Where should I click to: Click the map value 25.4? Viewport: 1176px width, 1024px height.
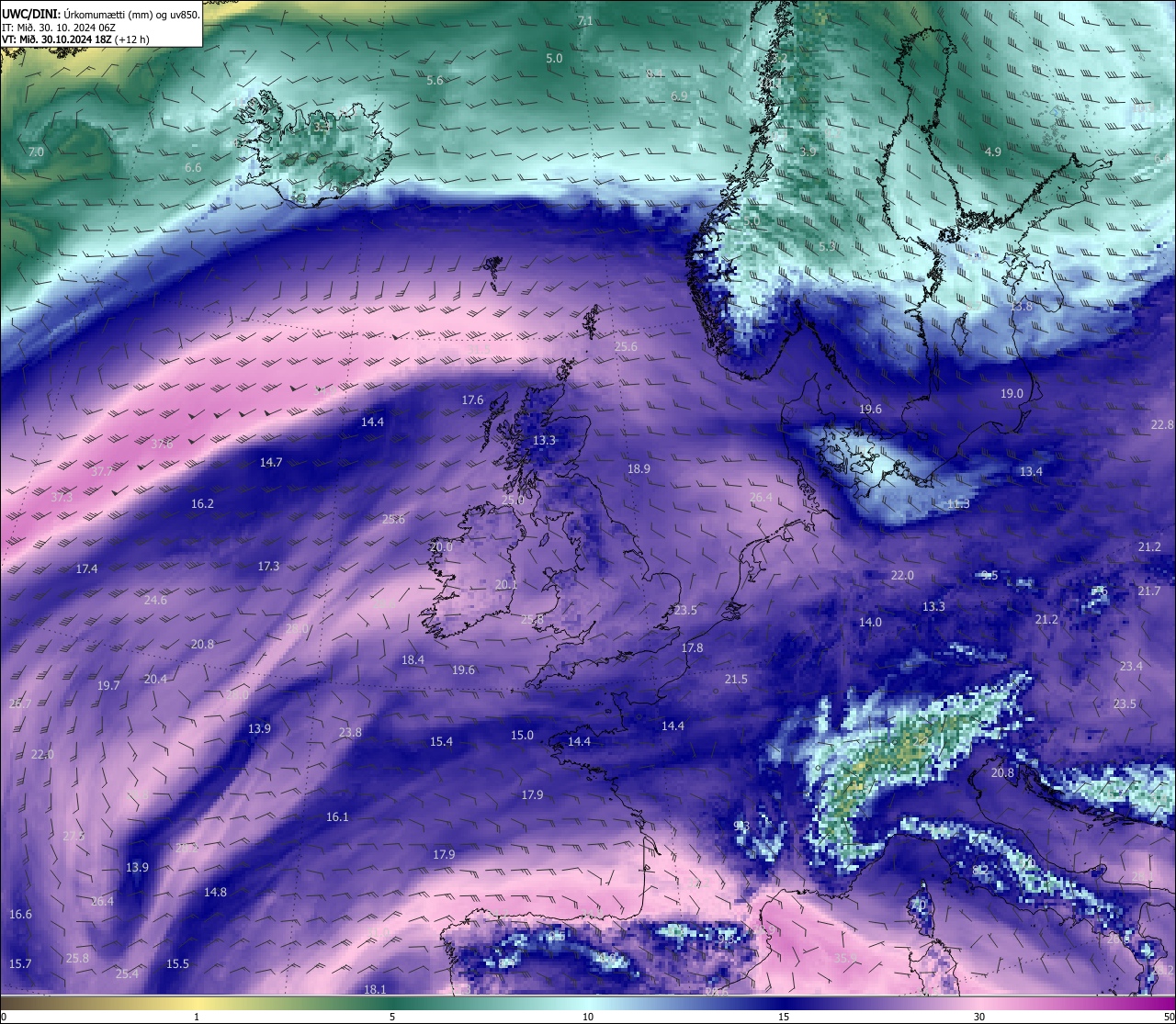coord(127,974)
